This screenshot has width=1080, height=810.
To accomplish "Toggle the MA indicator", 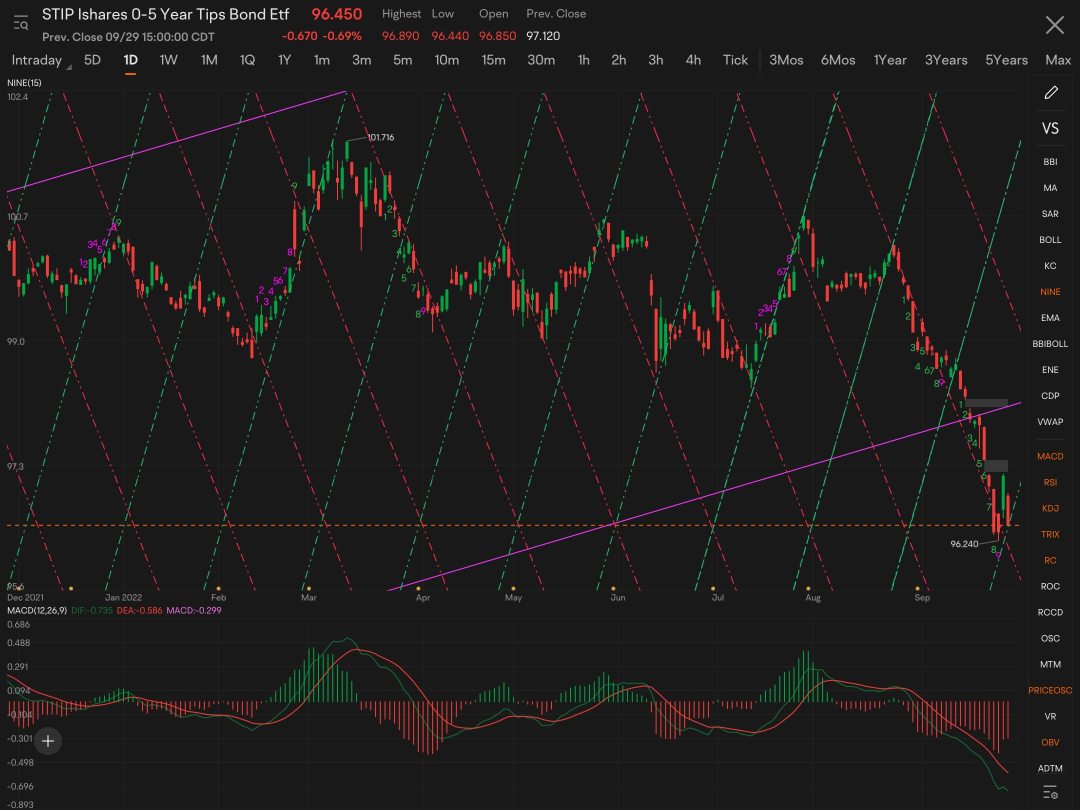I will click(1050, 187).
